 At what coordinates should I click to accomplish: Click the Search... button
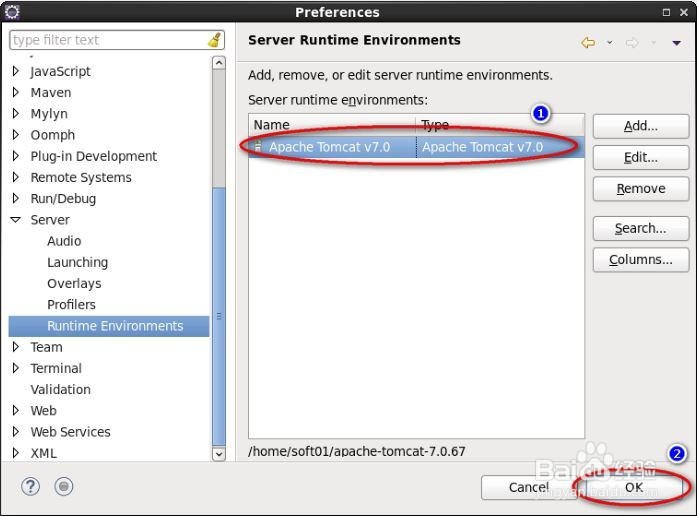point(641,228)
